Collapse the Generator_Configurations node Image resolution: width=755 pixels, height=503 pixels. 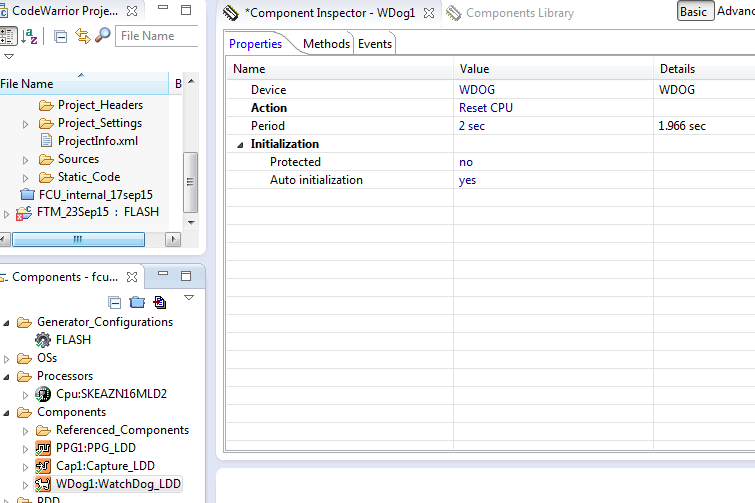6,323
